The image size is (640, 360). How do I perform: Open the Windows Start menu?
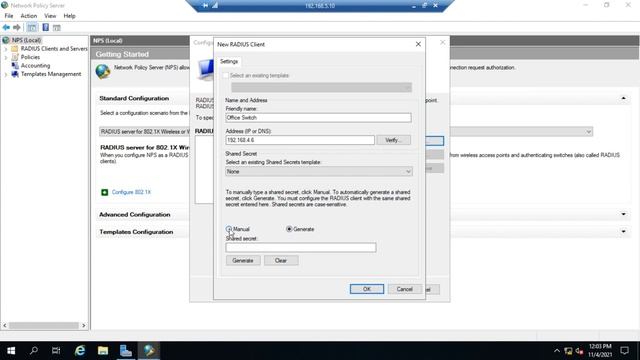click(11, 351)
